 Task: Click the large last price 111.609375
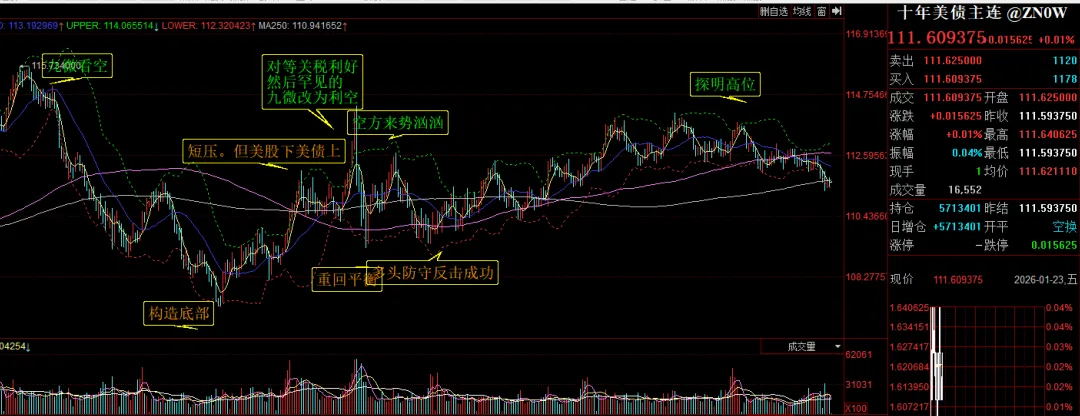point(936,37)
